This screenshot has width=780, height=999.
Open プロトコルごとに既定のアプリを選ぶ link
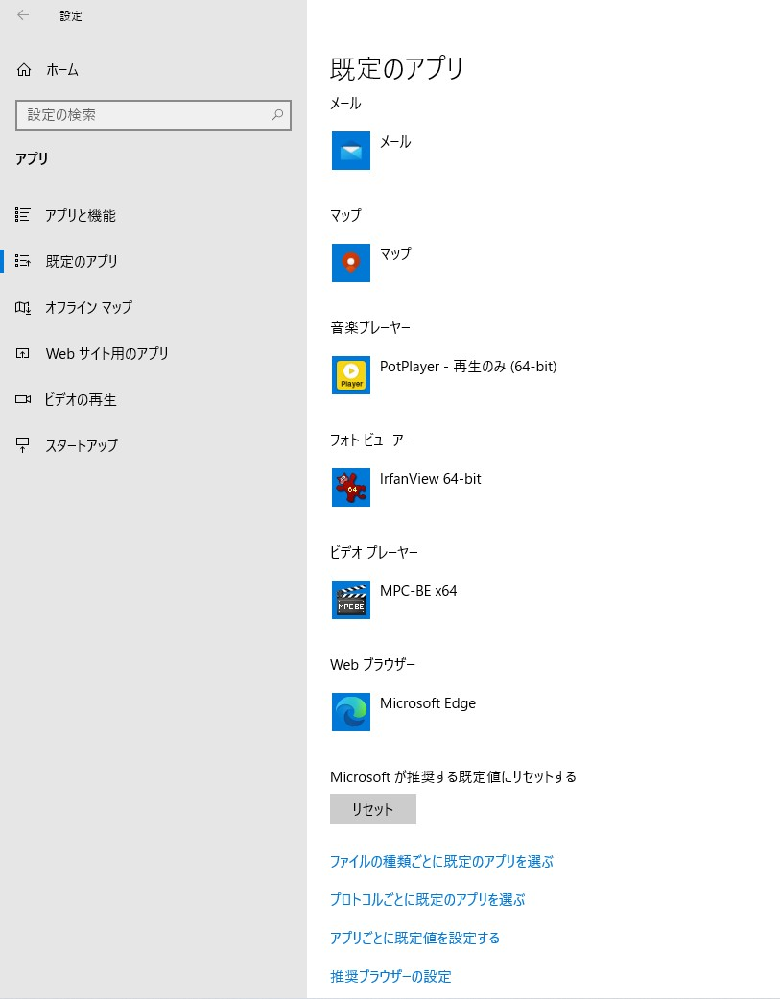[x=428, y=900]
